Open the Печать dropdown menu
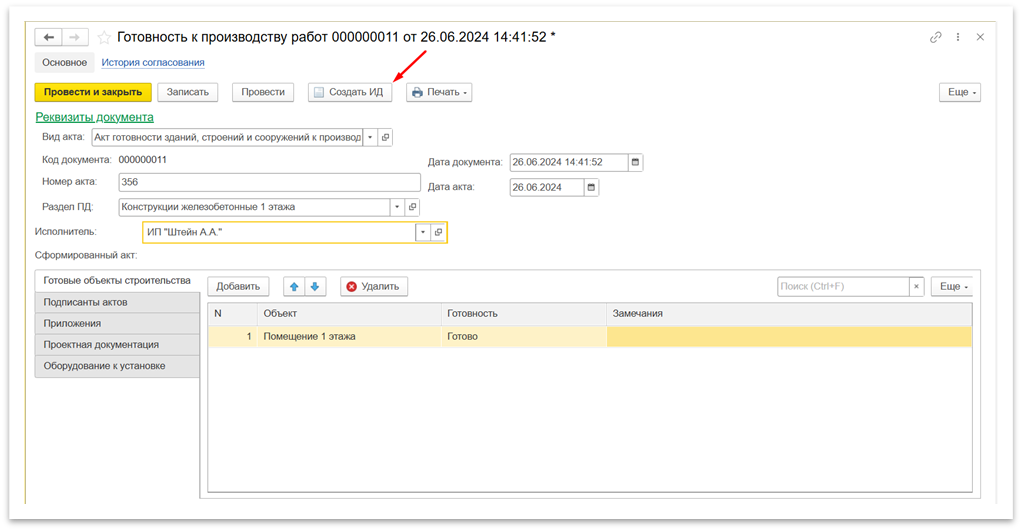Image resolution: width=1022 pixels, height=531 pixels. 439,92
